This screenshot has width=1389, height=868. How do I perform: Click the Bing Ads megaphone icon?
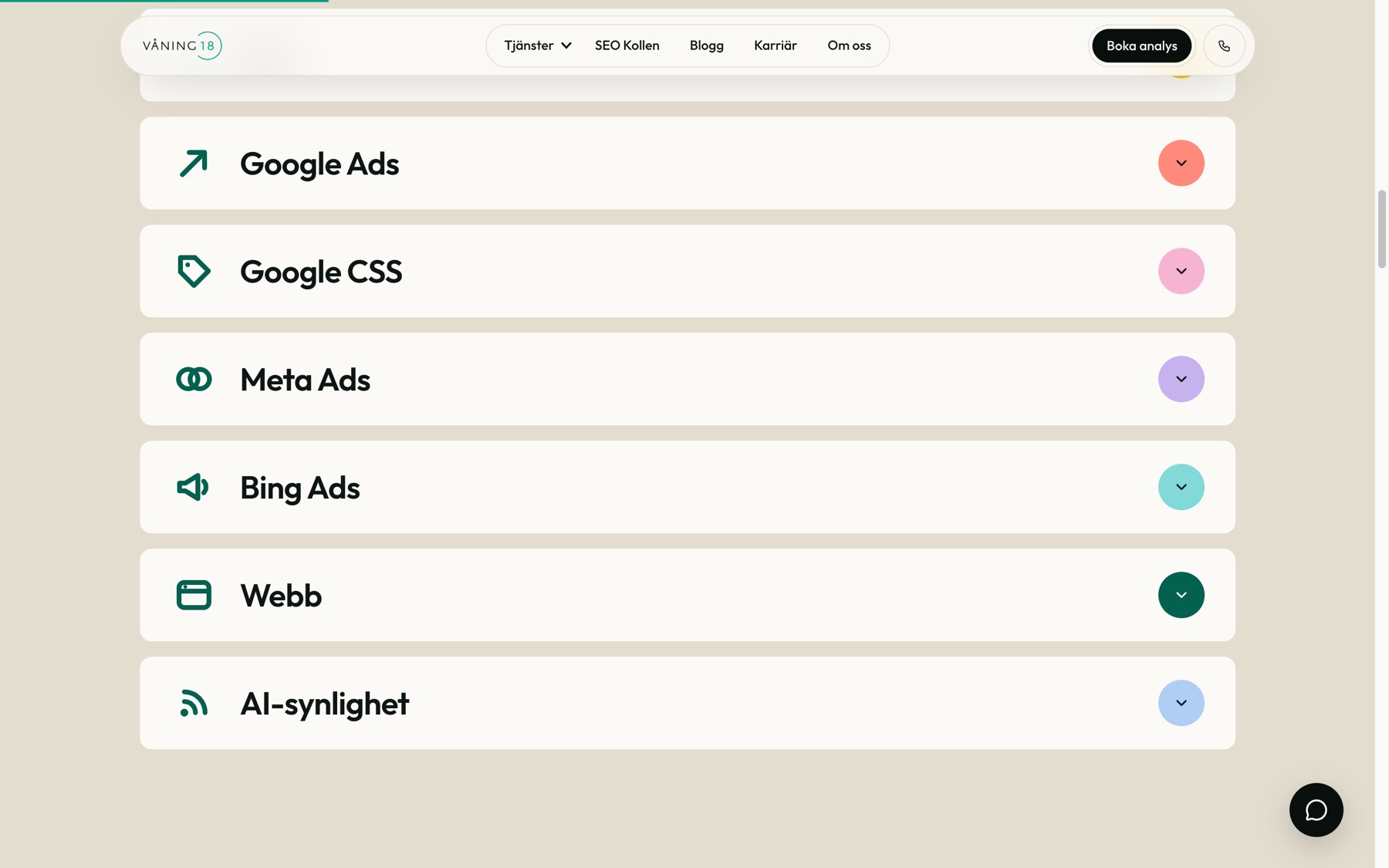click(x=193, y=487)
